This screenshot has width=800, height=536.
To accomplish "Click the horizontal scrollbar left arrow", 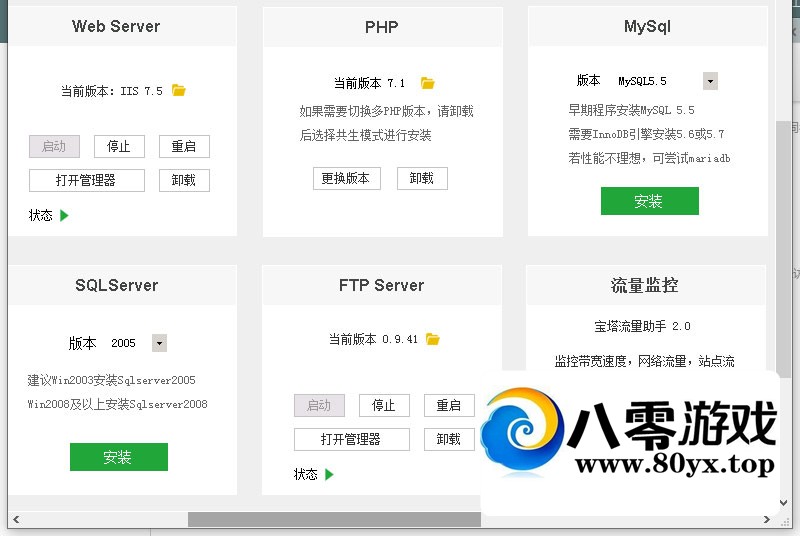I will (15, 520).
